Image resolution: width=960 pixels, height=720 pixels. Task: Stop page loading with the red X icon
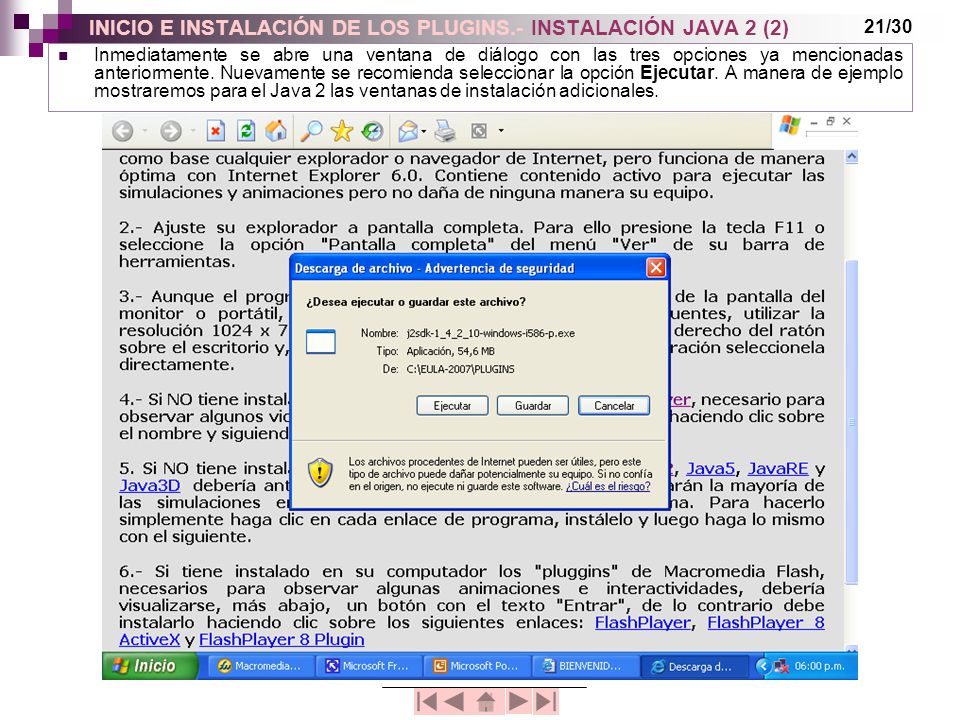point(216,130)
